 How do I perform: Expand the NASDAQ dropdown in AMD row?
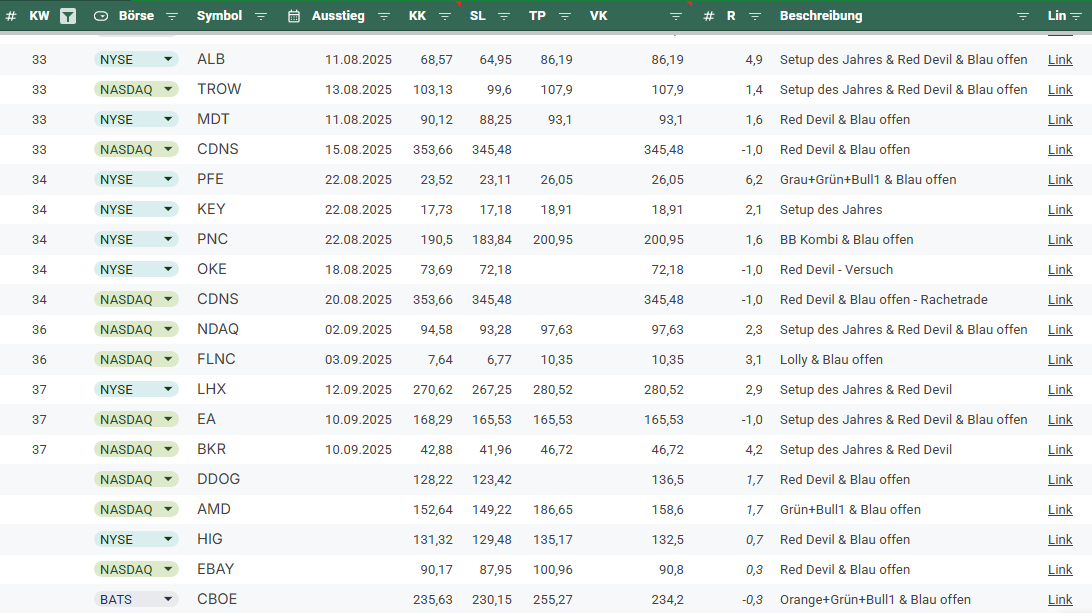pyautogui.click(x=167, y=510)
